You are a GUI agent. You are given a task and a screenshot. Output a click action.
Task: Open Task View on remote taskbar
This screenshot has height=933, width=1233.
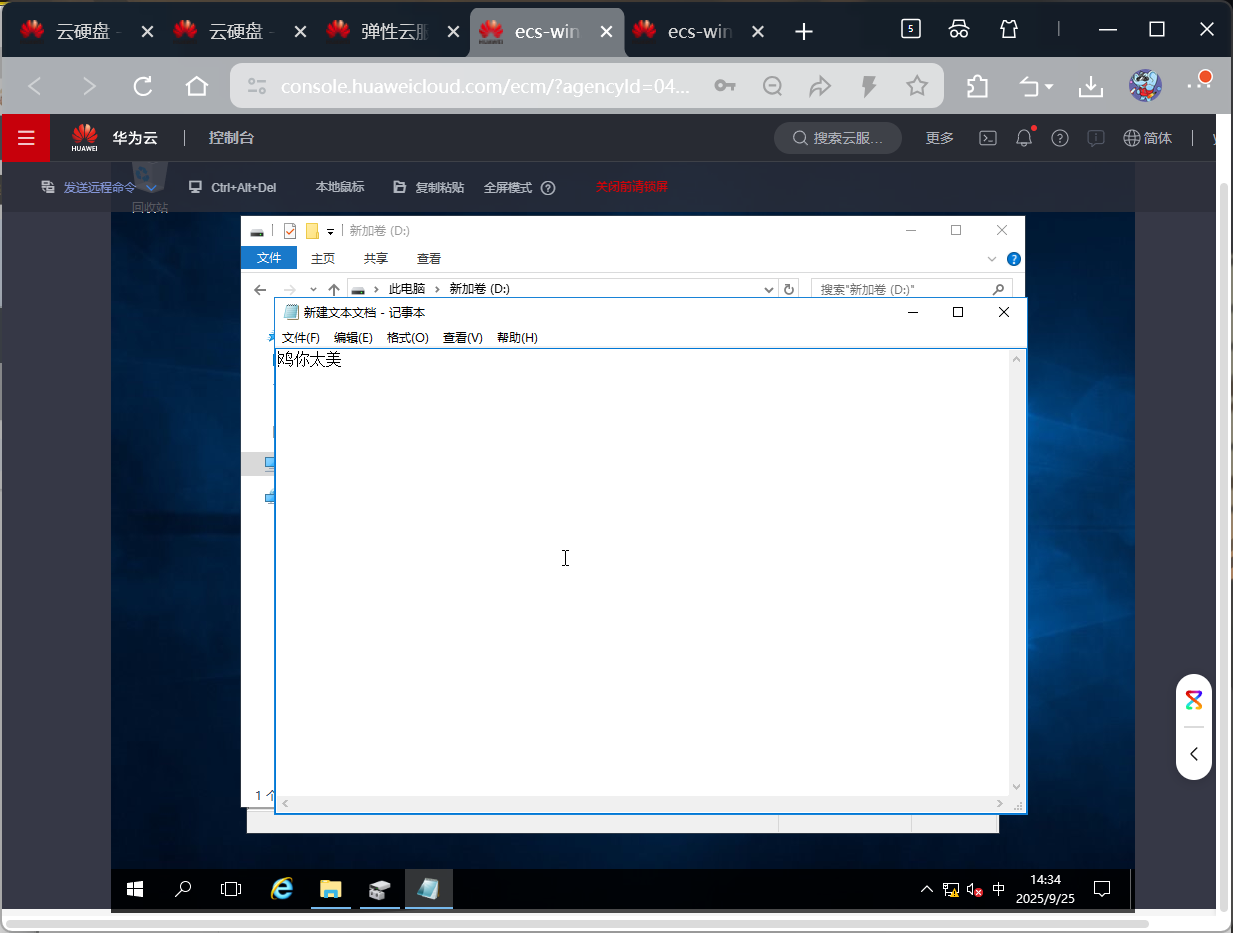coord(231,888)
